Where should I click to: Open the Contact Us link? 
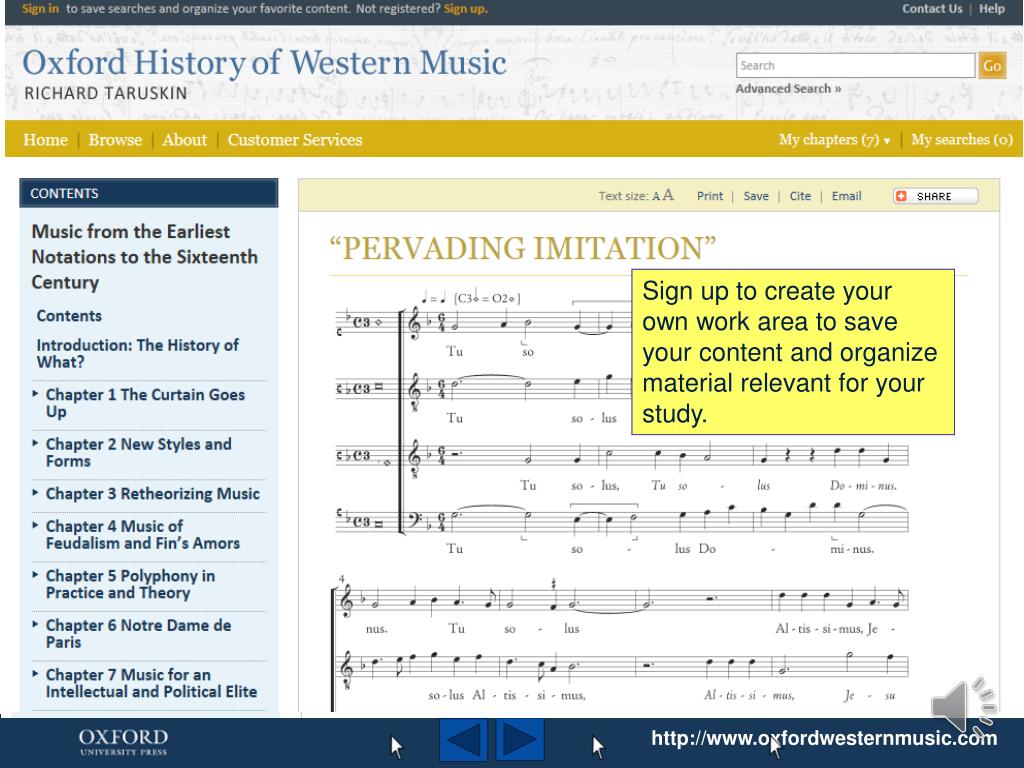point(932,8)
